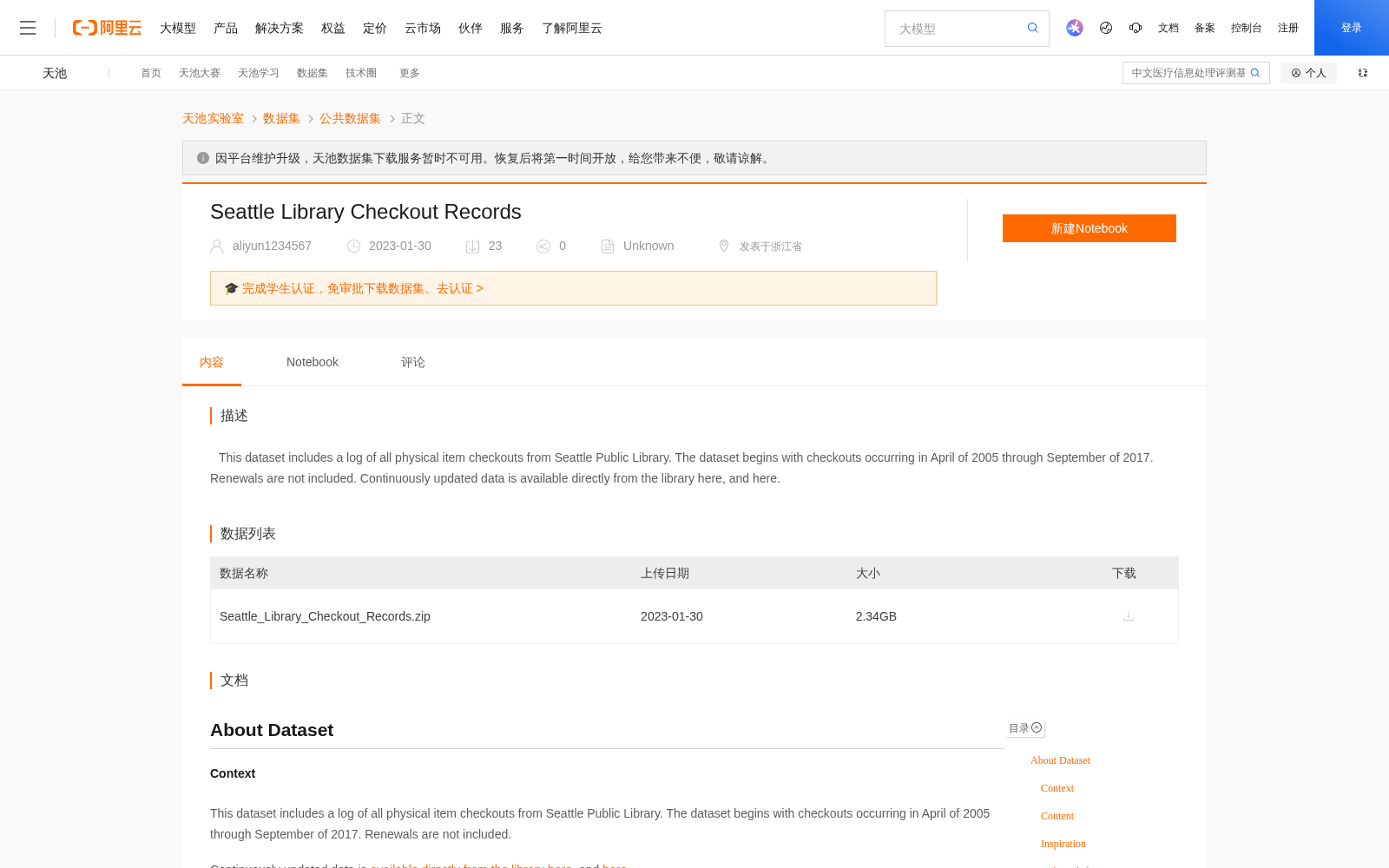Click the downloads count icon beside 23
The height and width of the screenshot is (868, 1389).
pos(472,247)
